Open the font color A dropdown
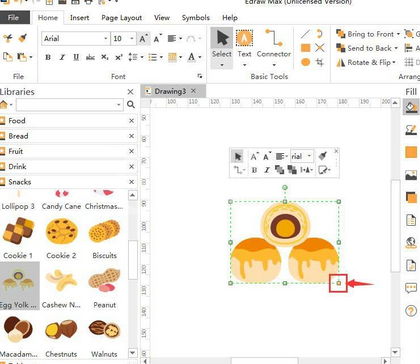Viewport: 420px width, 364px height. [200, 57]
